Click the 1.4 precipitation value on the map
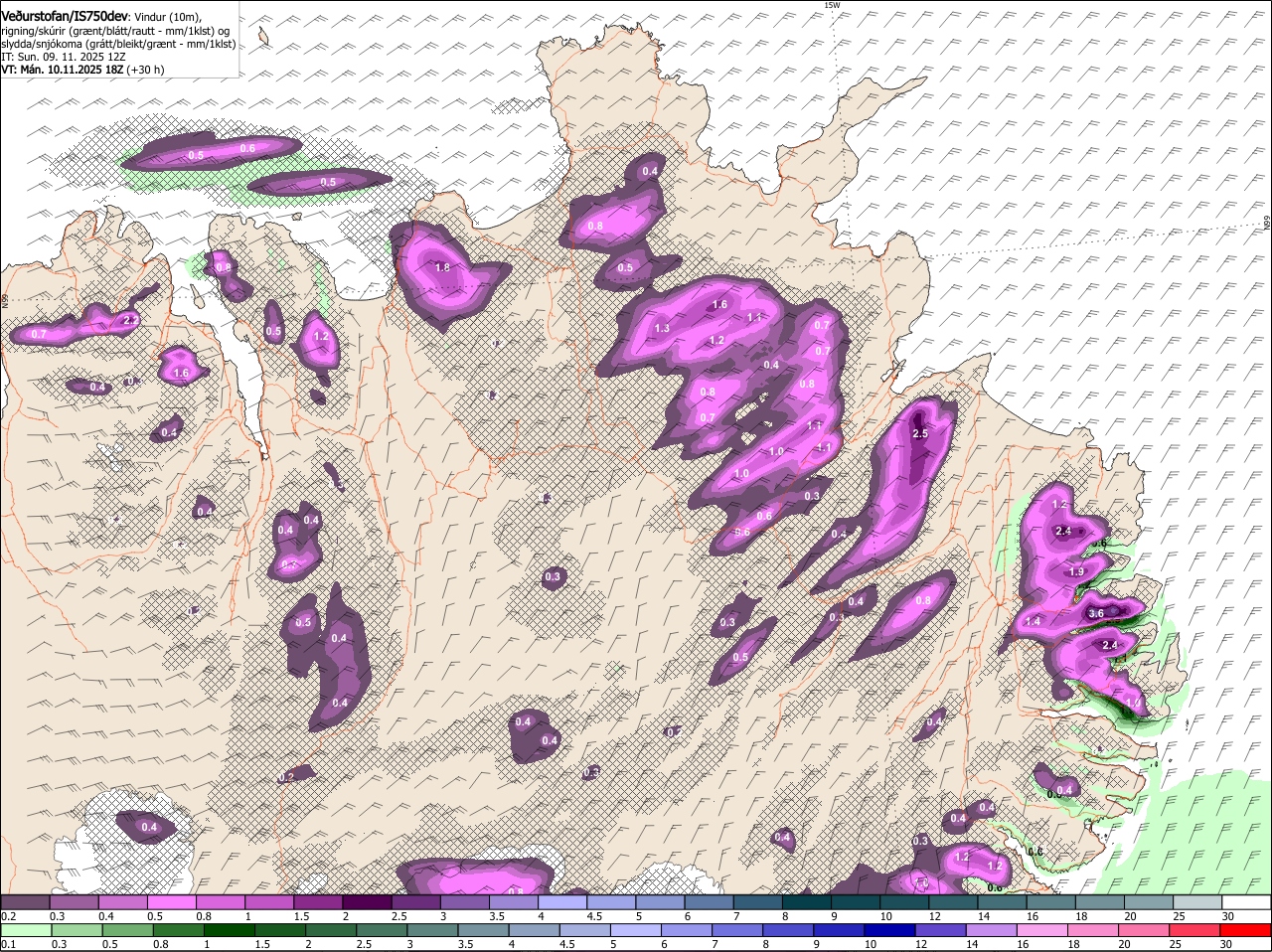1272x952 pixels. (x=1033, y=622)
